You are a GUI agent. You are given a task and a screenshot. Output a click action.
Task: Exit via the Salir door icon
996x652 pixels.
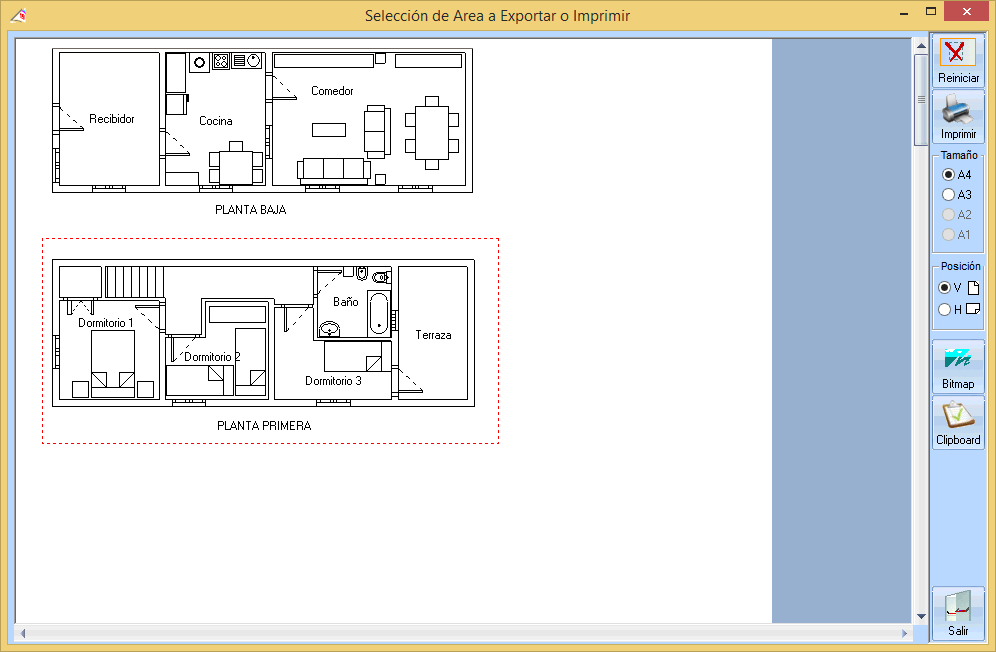[x=958, y=605]
